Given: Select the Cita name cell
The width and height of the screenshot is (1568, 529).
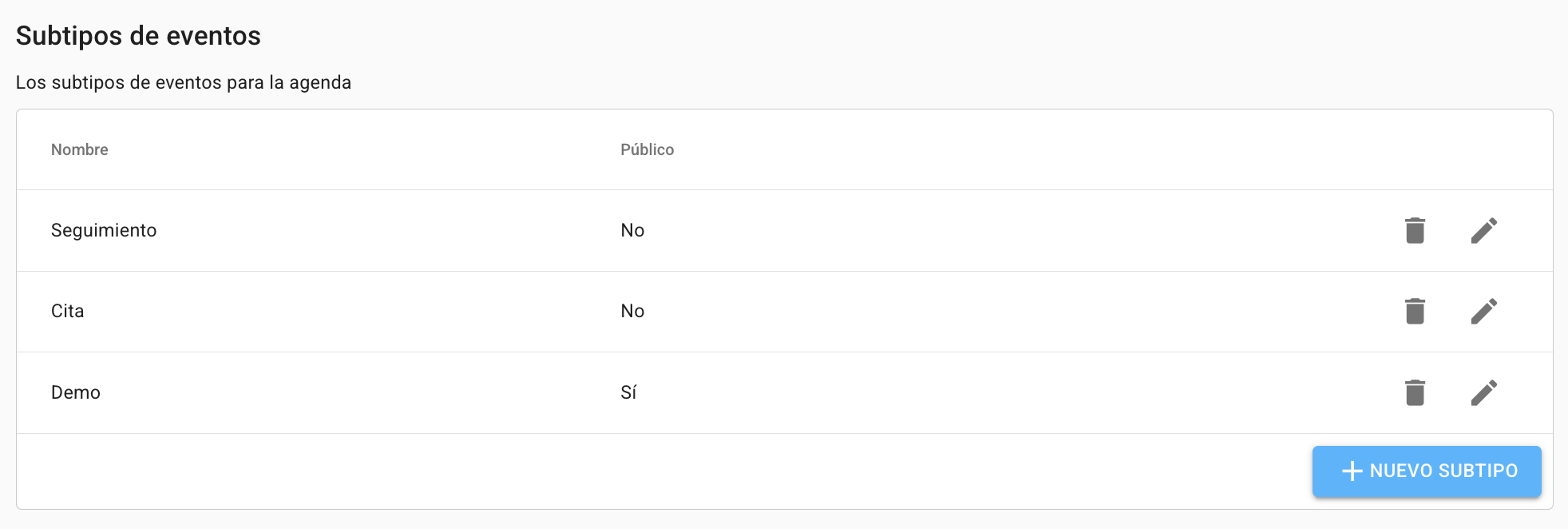Looking at the screenshot, I should [x=68, y=311].
